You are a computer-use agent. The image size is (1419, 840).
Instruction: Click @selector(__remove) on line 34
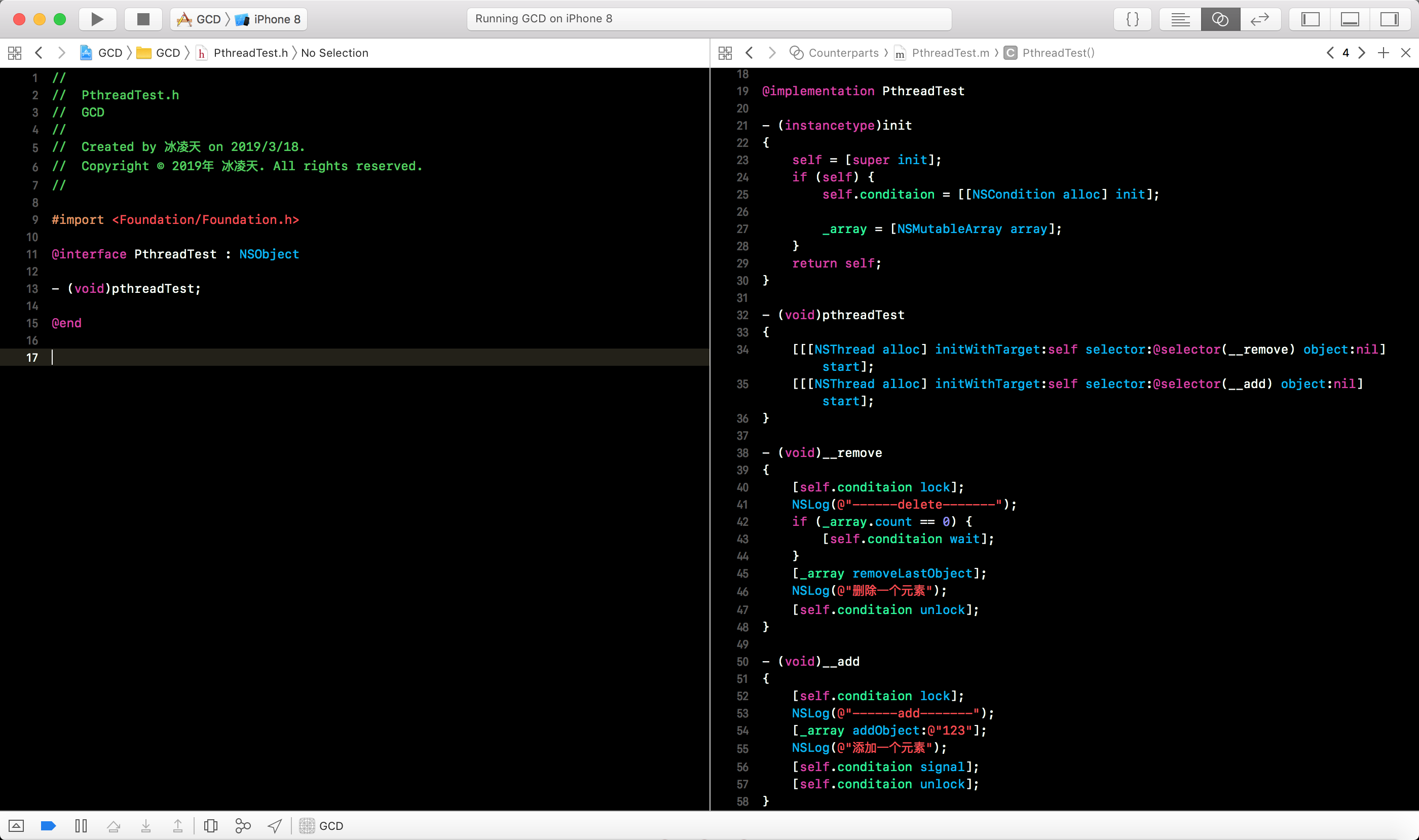point(1224,350)
